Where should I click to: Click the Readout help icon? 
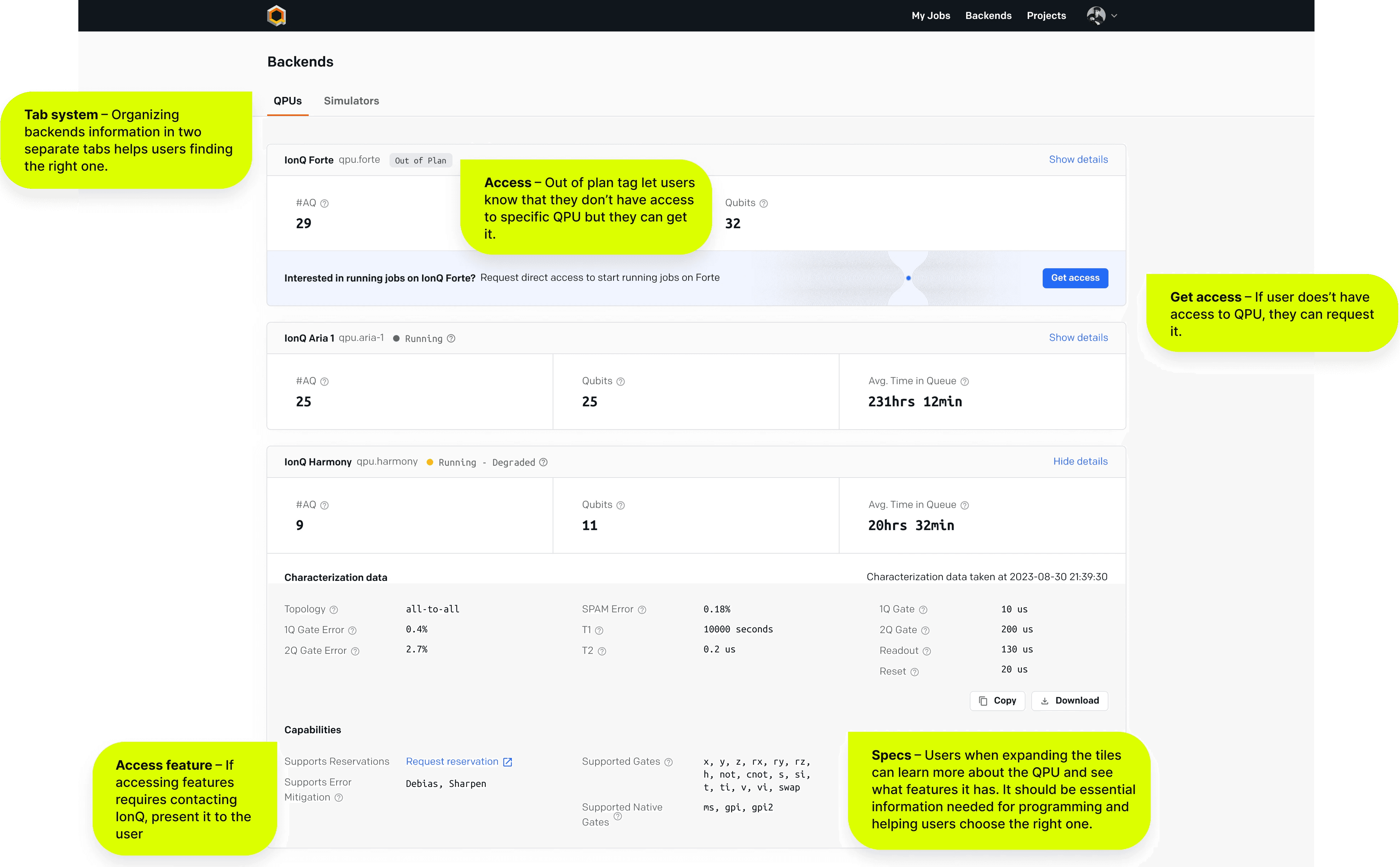click(927, 651)
